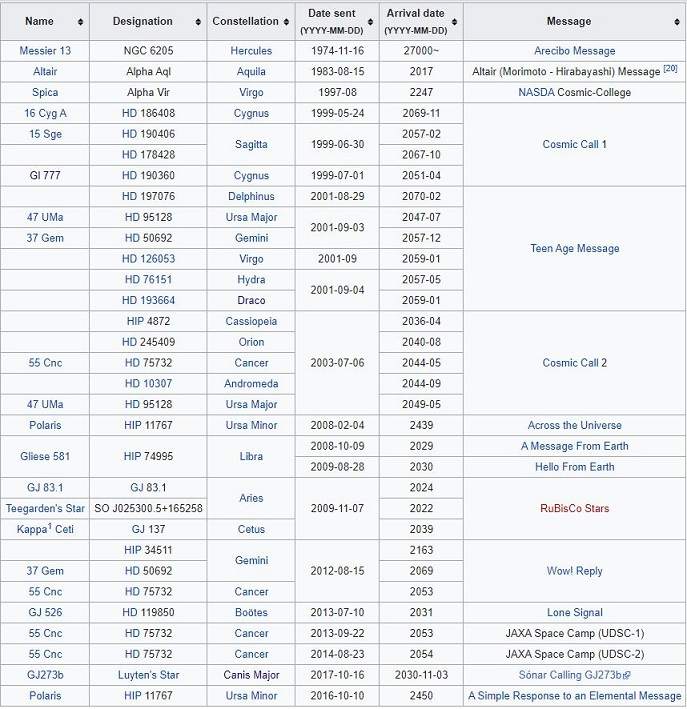This screenshot has height=709, width=687.
Task: Click the Canis Major constellation link
Action: tap(252, 675)
